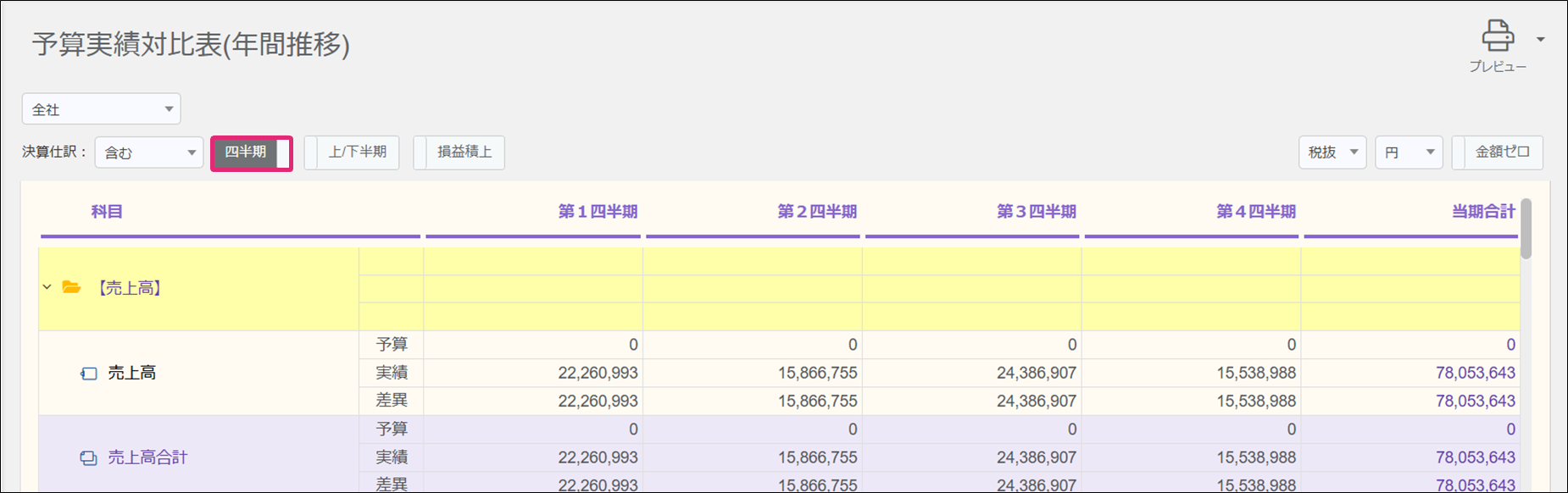Screen dimensions: 1568x493
Task: Open the 円 currency unit dropdown
Action: click(x=1408, y=152)
